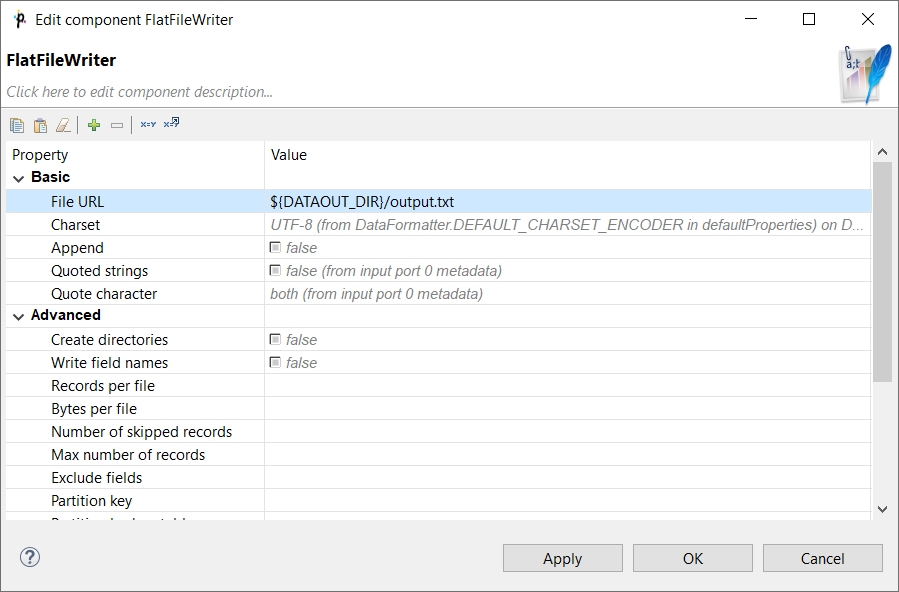Screen dimensions: 899x592
Task: Open help via the question mark icon
Action: pos(30,557)
